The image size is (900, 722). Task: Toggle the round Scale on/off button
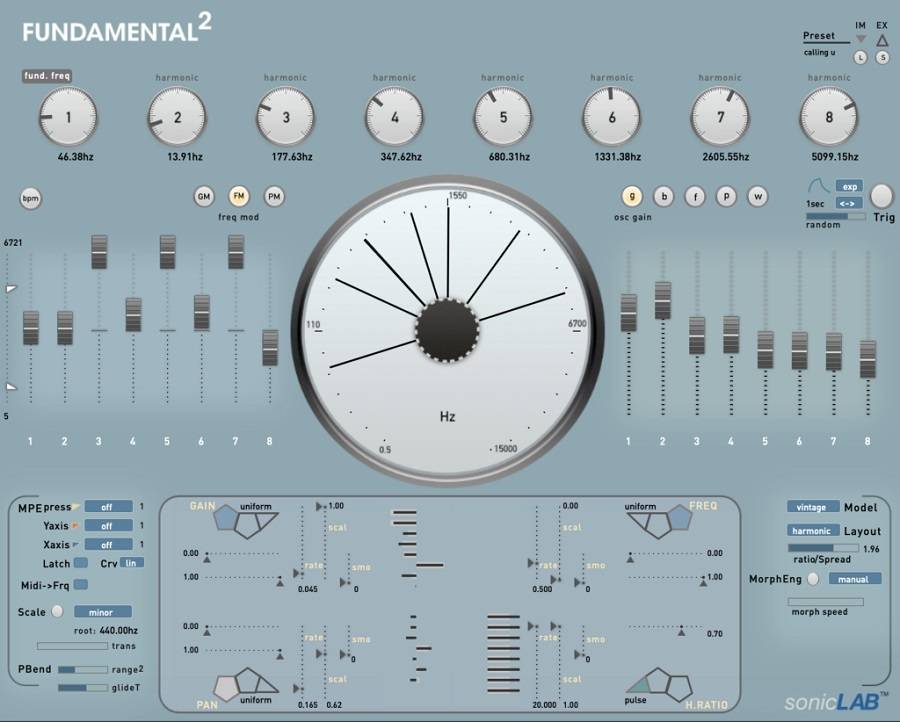coord(57,612)
